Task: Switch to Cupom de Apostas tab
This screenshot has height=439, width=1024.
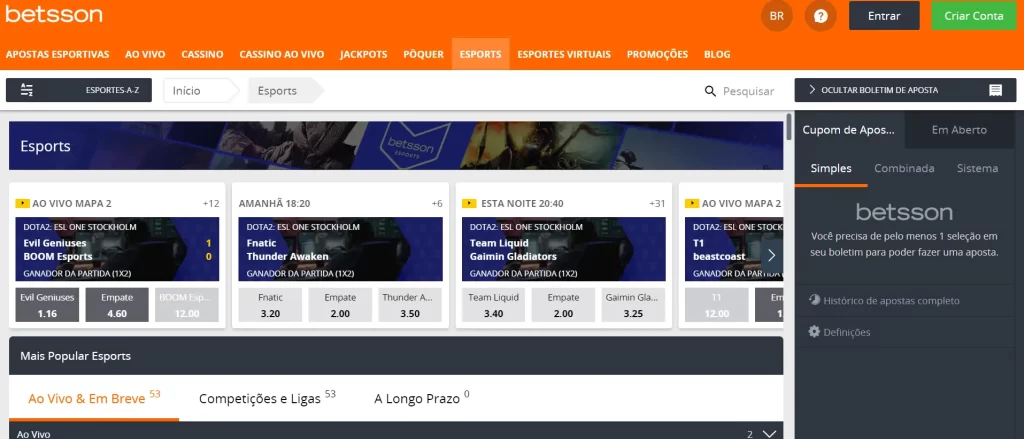Action: (x=848, y=129)
